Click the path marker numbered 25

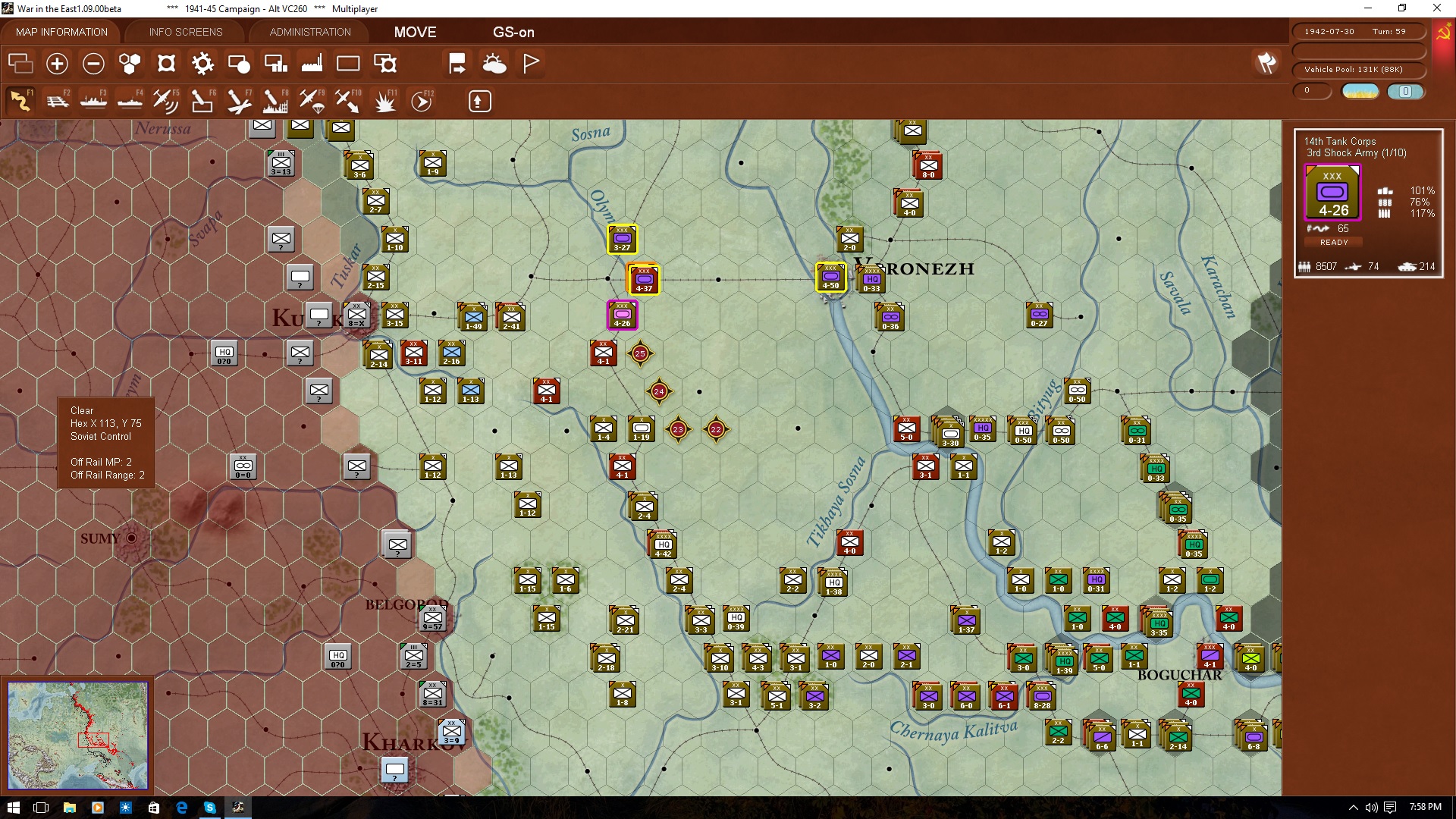click(x=640, y=353)
